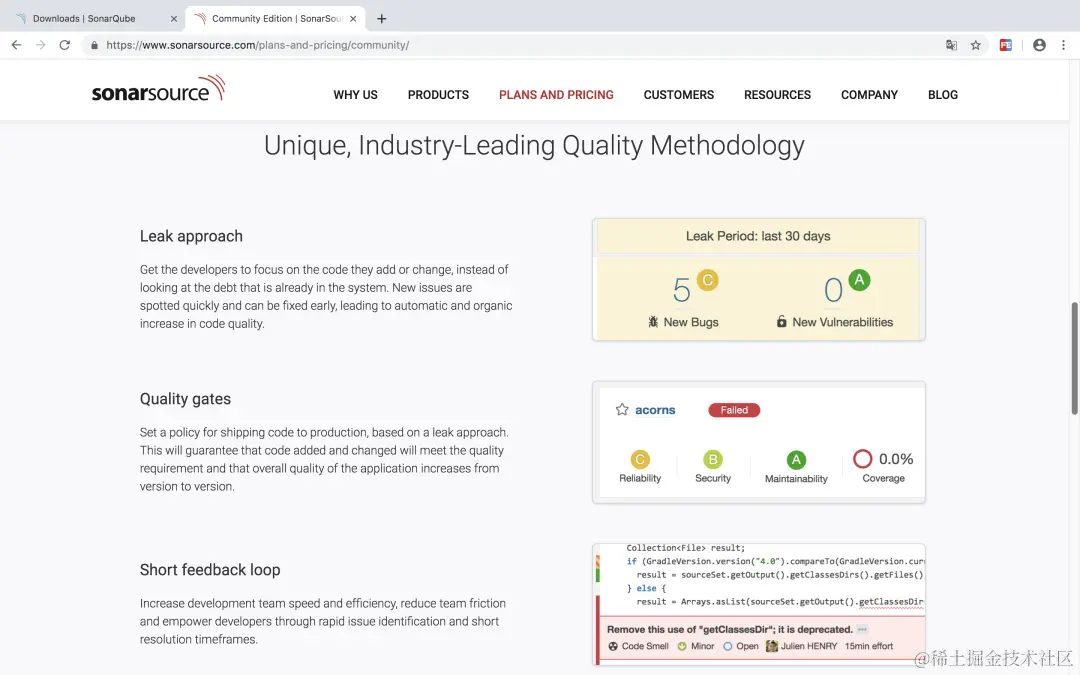Click the bug icon beside New Bugs

(x=653, y=322)
